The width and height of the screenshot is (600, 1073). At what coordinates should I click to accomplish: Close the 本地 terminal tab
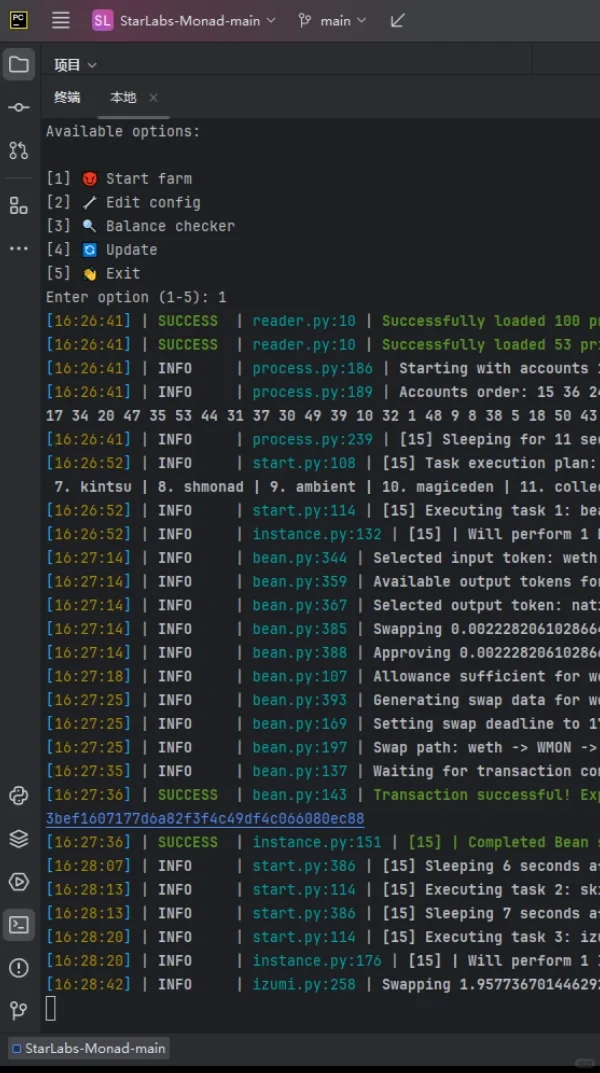pos(153,98)
